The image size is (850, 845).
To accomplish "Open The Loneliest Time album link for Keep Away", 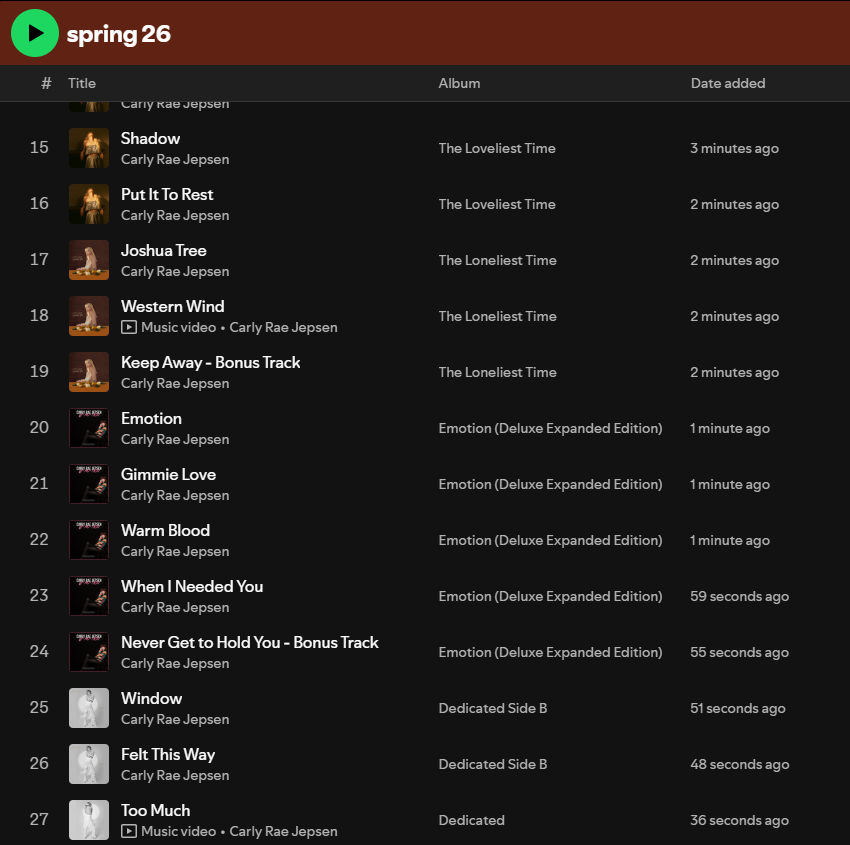I will (x=497, y=372).
